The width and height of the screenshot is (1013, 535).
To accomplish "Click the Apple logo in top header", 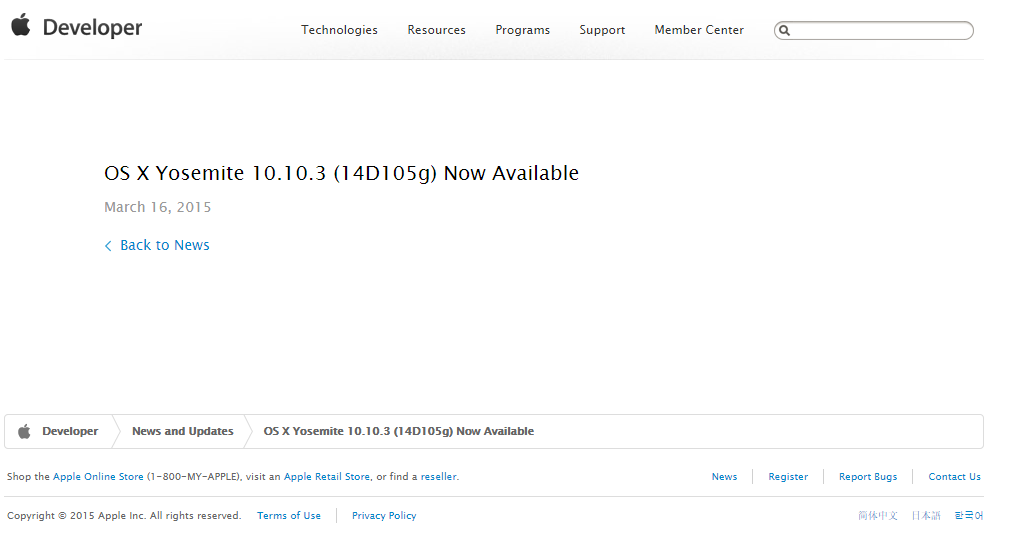I will (21, 25).
